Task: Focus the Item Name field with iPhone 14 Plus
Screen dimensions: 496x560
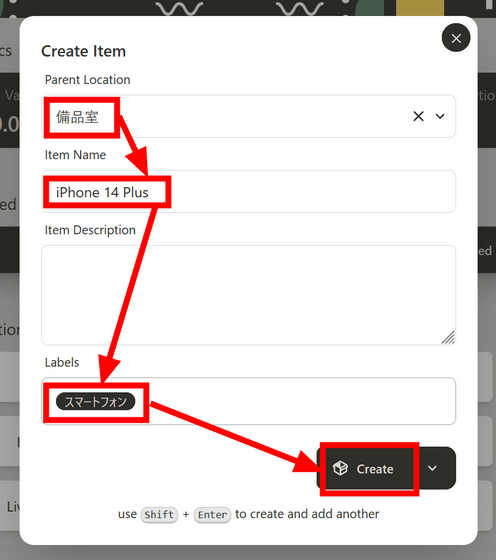Action: pyautogui.click(x=249, y=191)
